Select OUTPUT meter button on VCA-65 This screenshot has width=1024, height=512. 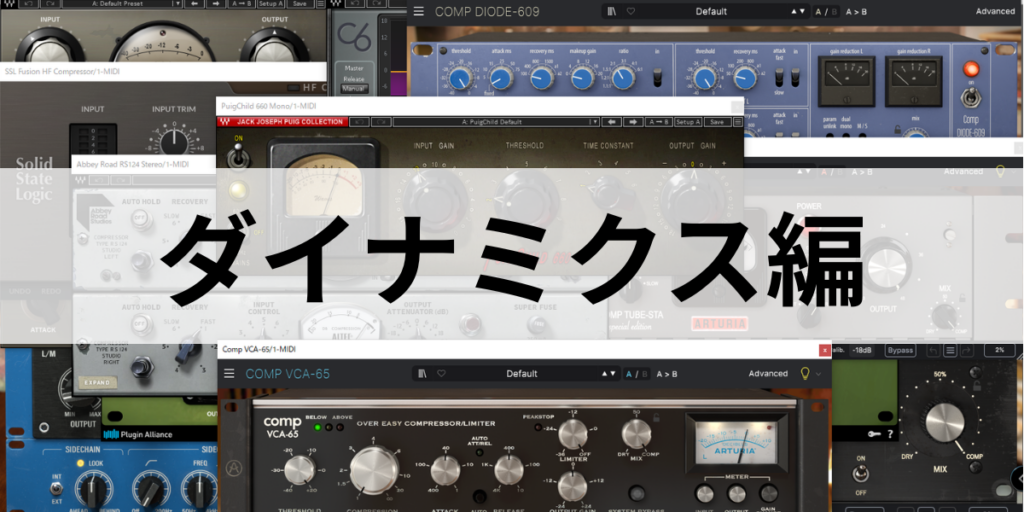[x=737, y=493]
